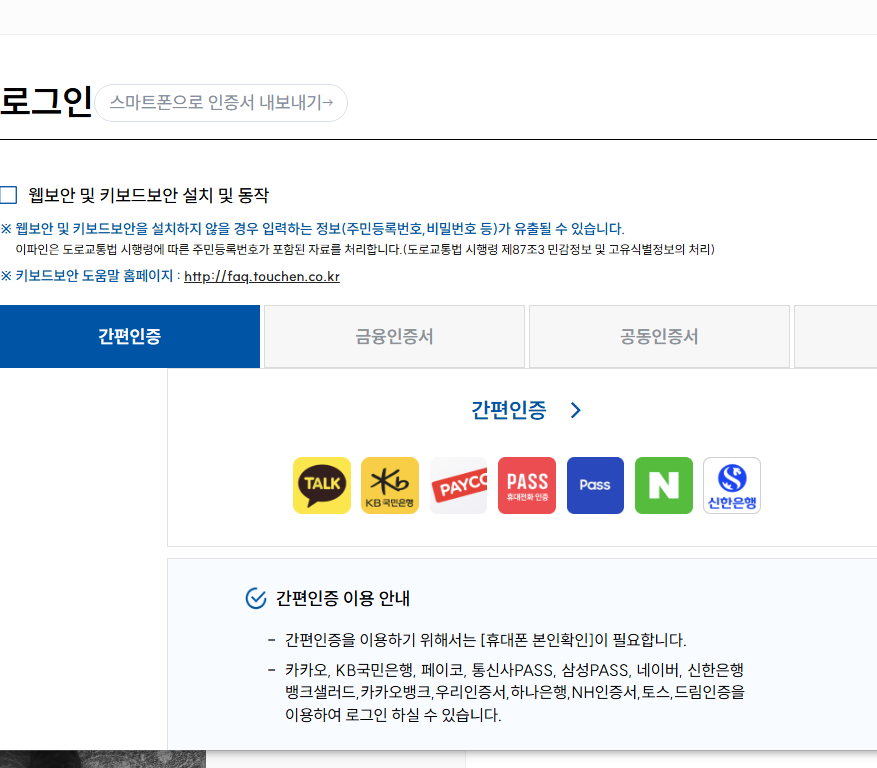
Task: Select the green Naver N icon
Action: coord(663,485)
